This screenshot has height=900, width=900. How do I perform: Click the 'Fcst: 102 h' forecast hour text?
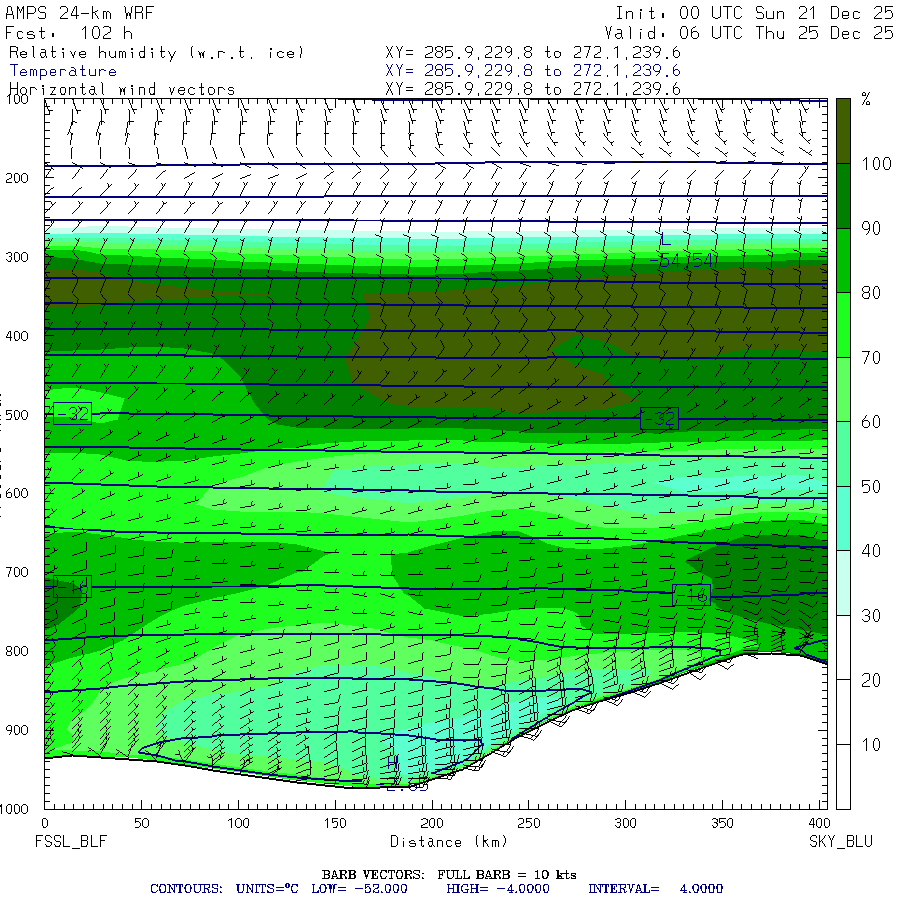tap(69, 33)
